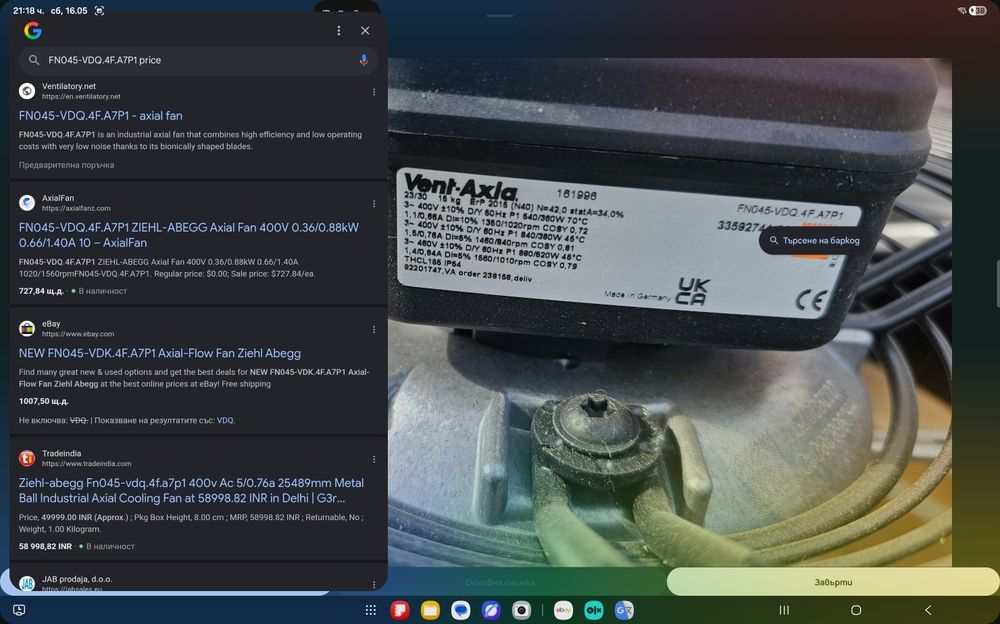This screenshot has height=624, width=1000.
Task: Click the Ventilatory.net site favicon
Action: tap(27, 91)
